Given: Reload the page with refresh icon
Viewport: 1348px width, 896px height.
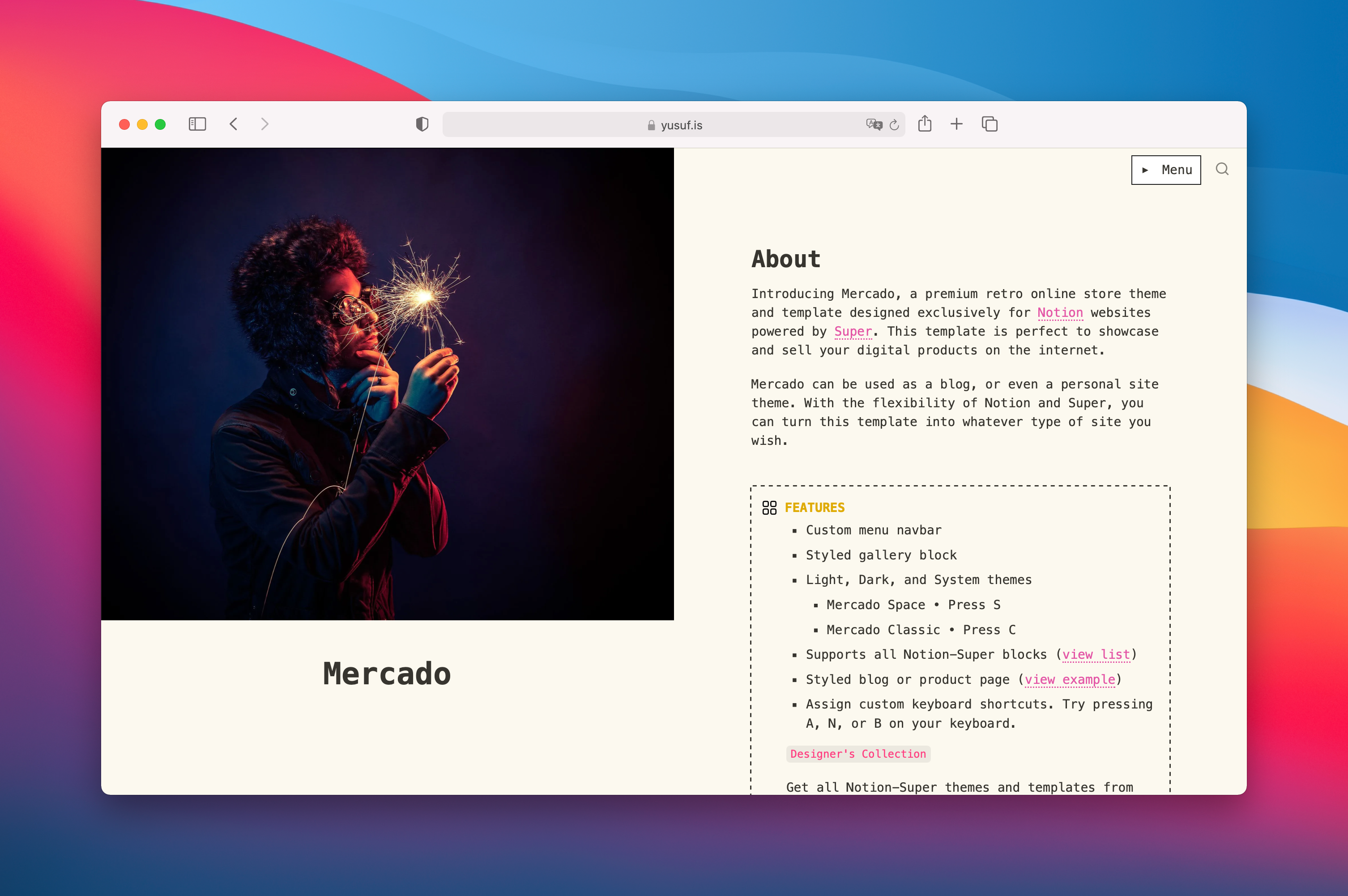Looking at the screenshot, I should click(x=894, y=124).
